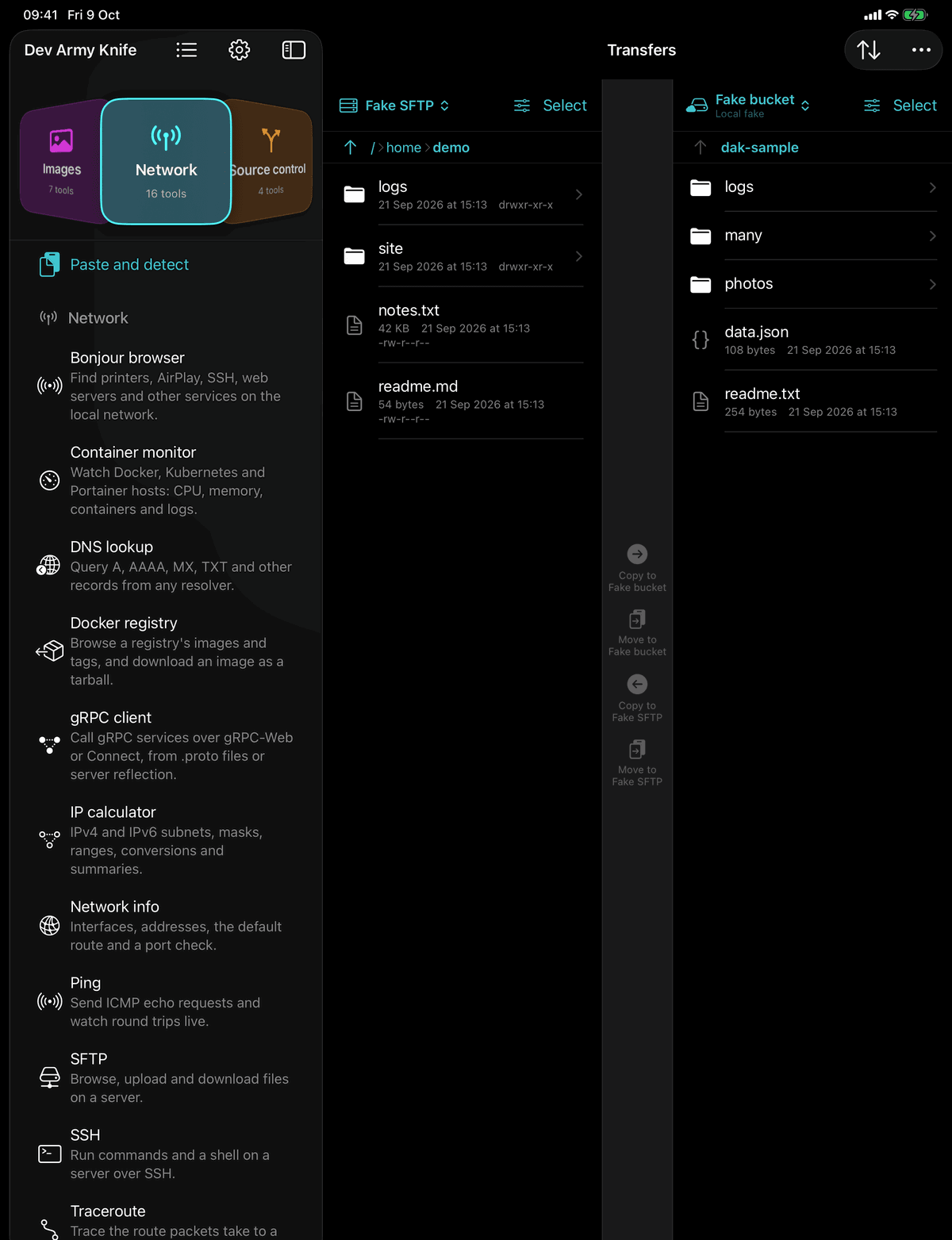
Task: Open the SFTP tool
Action: click(166, 1077)
